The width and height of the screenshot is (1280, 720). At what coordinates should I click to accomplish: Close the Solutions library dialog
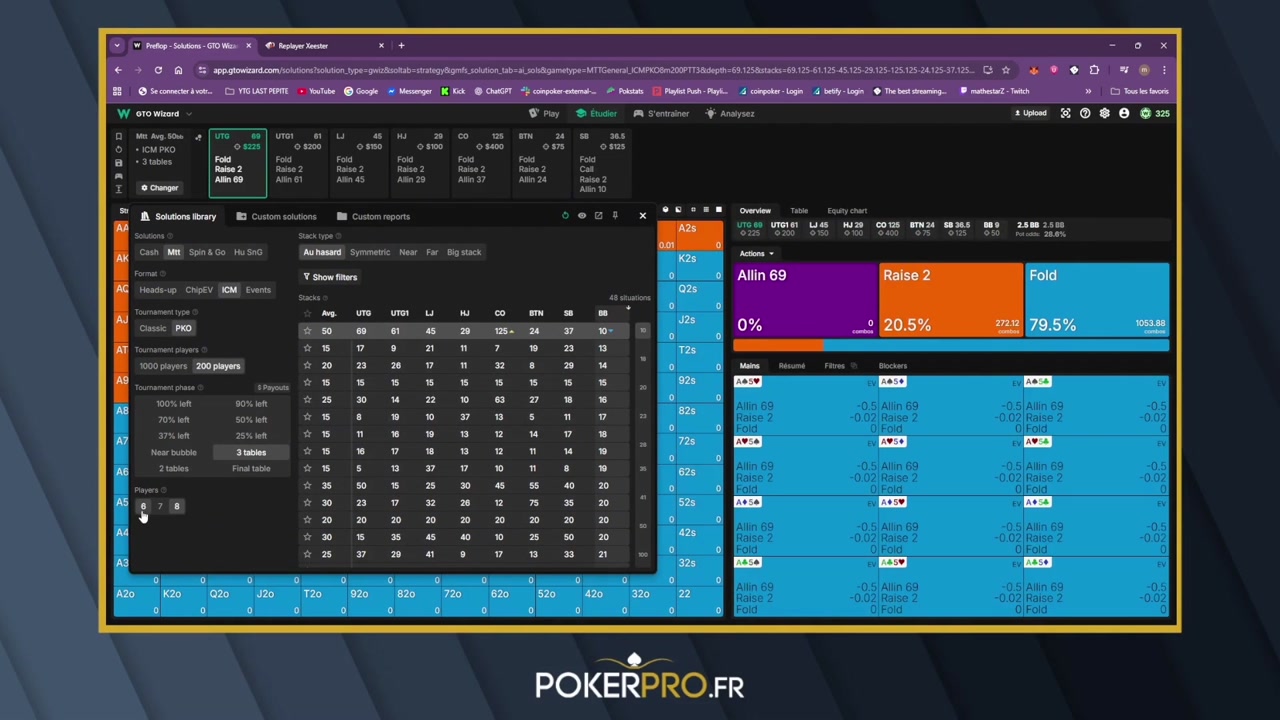click(642, 216)
